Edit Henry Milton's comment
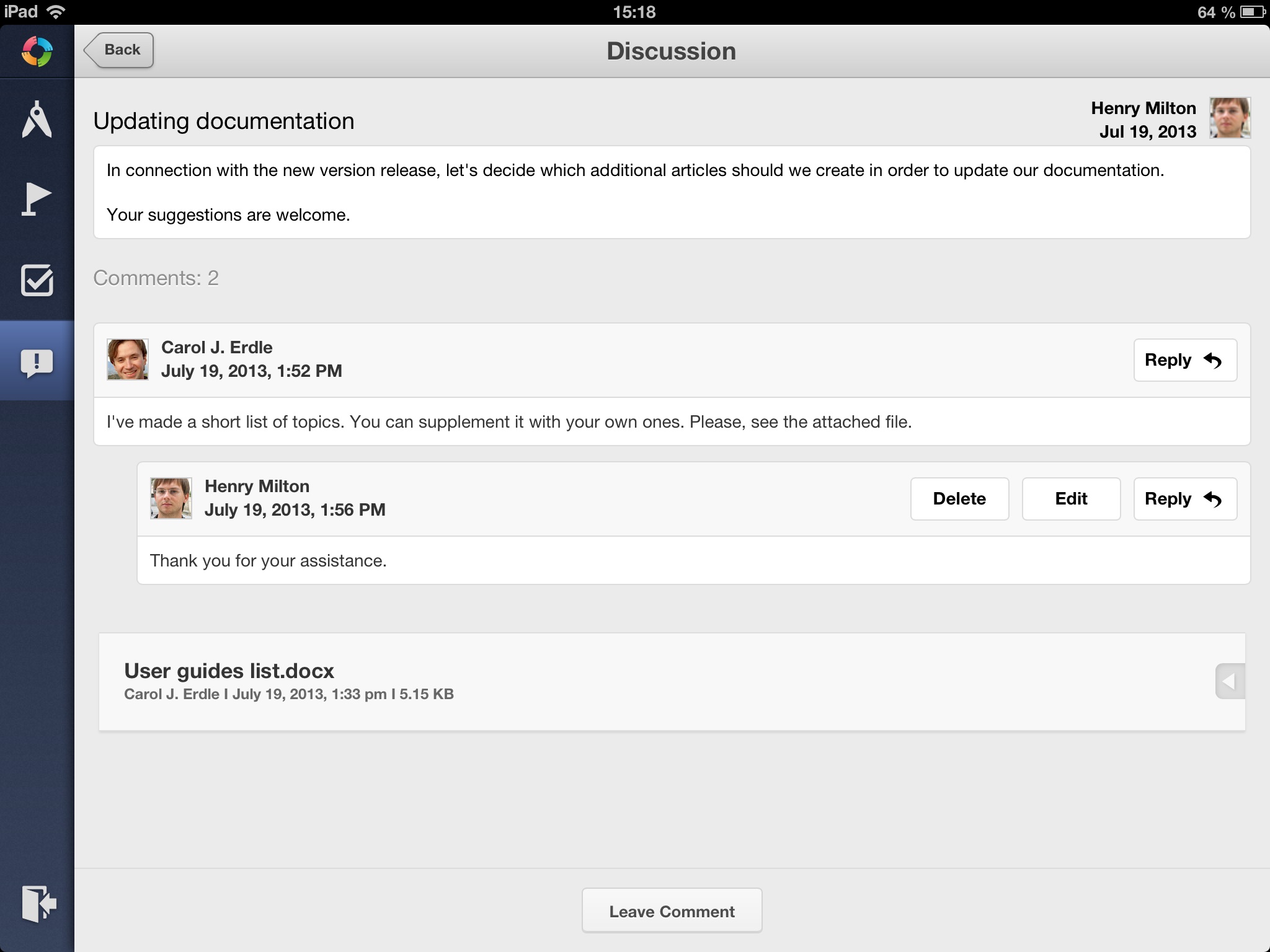The width and height of the screenshot is (1270, 952). click(1070, 499)
